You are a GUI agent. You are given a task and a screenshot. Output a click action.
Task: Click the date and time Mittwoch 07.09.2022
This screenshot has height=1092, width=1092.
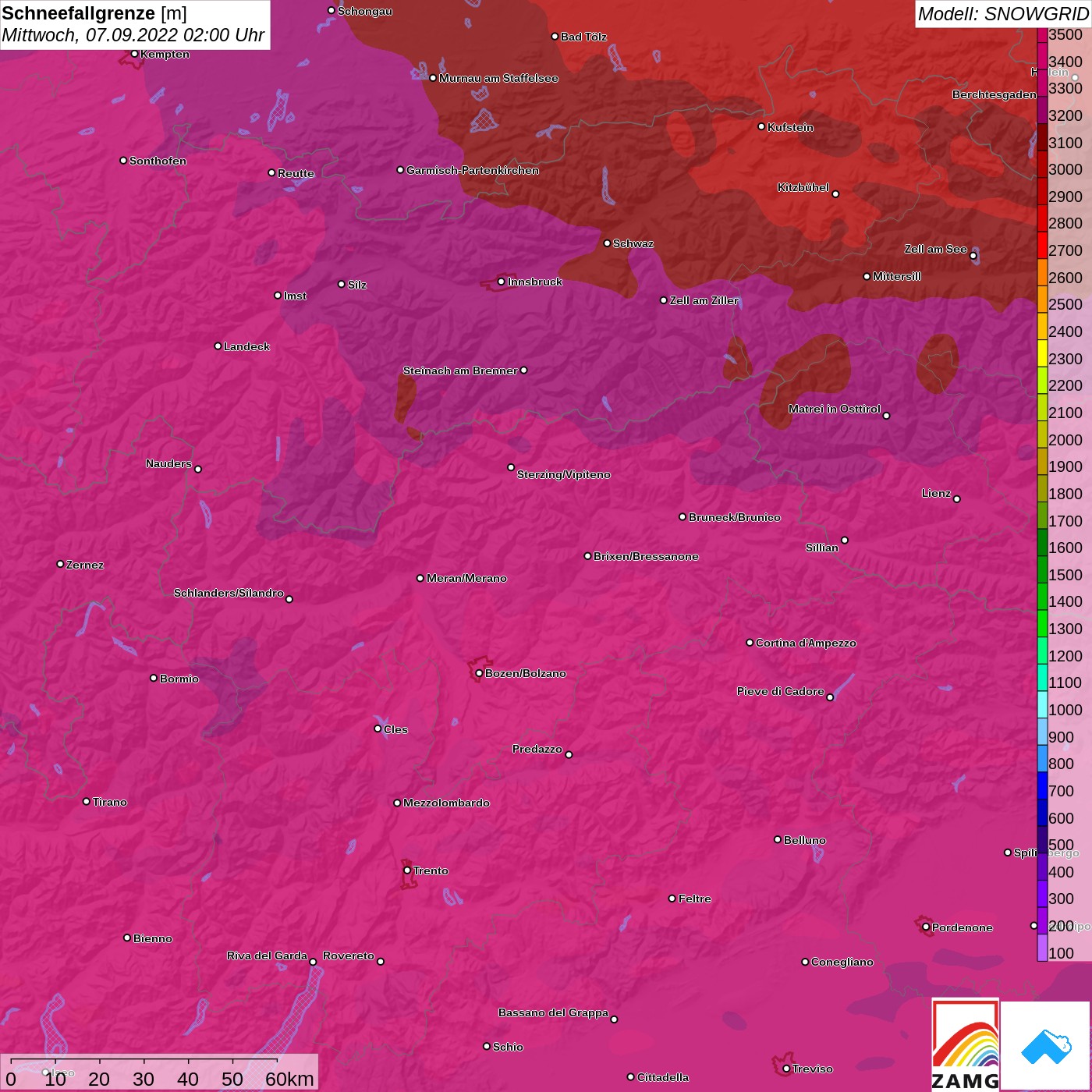[x=133, y=35]
